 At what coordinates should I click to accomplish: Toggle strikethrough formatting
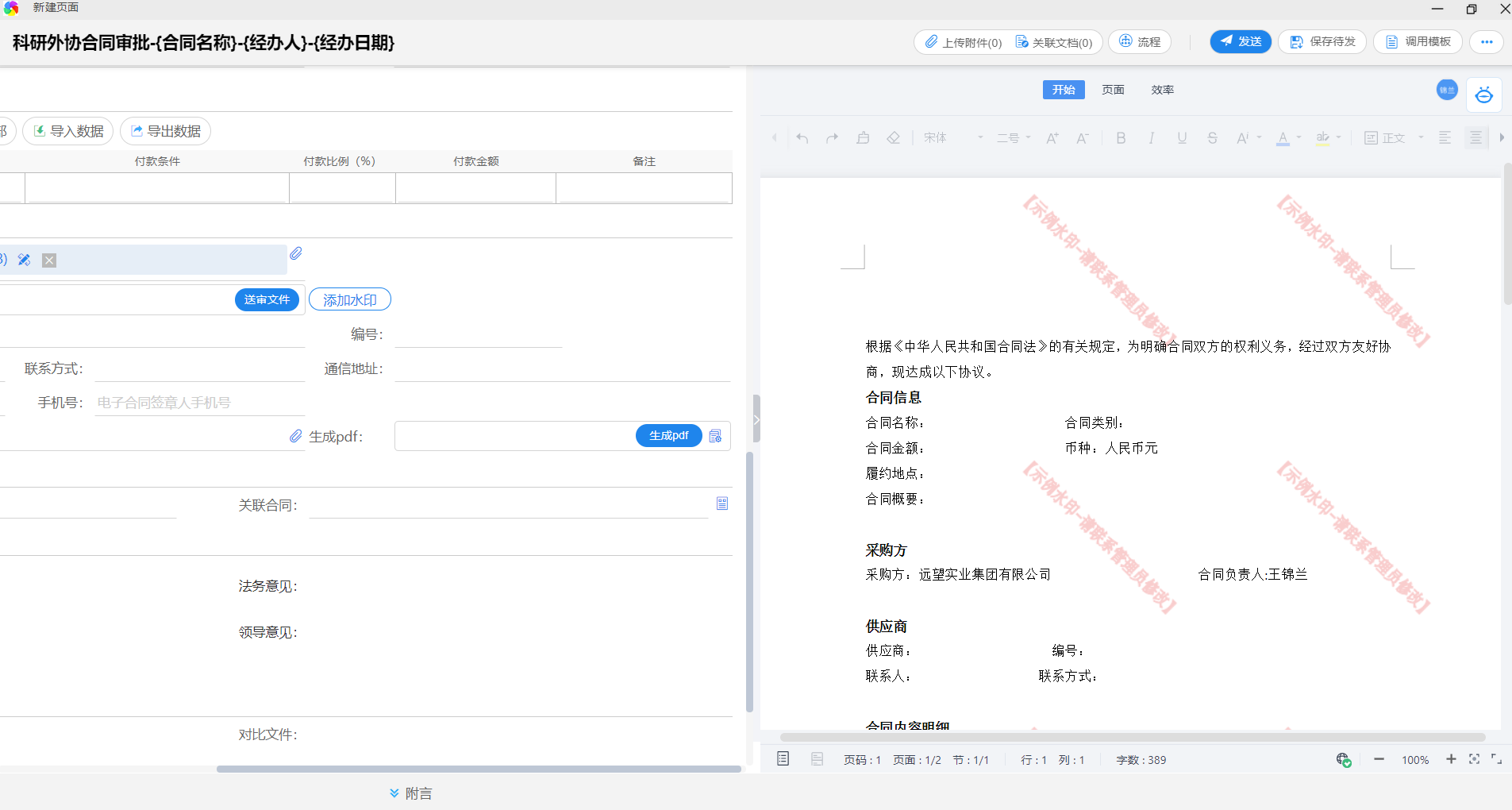[x=1212, y=138]
